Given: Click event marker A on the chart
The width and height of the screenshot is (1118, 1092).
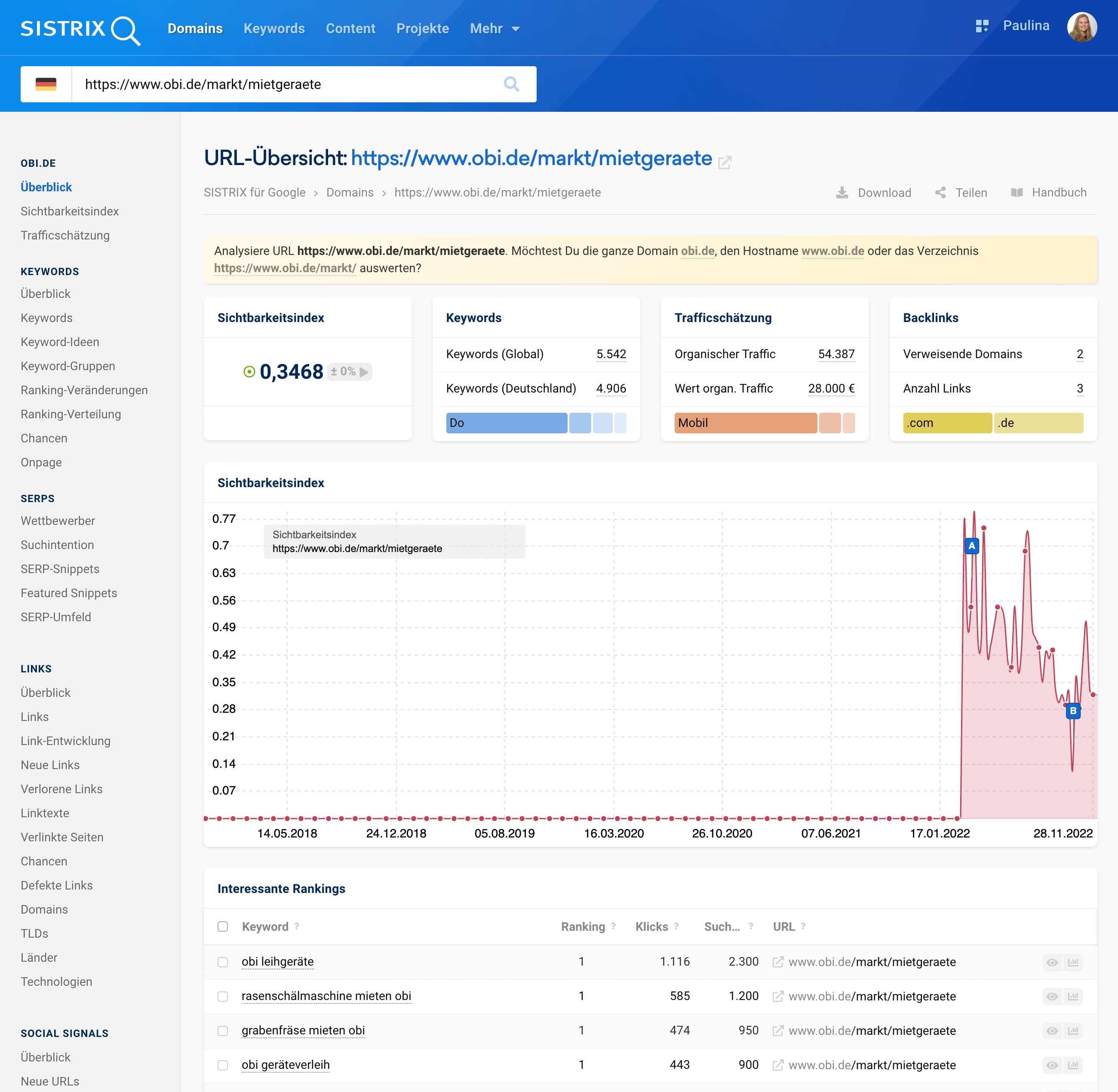Looking at the screenshot, I should click(971, 546).
